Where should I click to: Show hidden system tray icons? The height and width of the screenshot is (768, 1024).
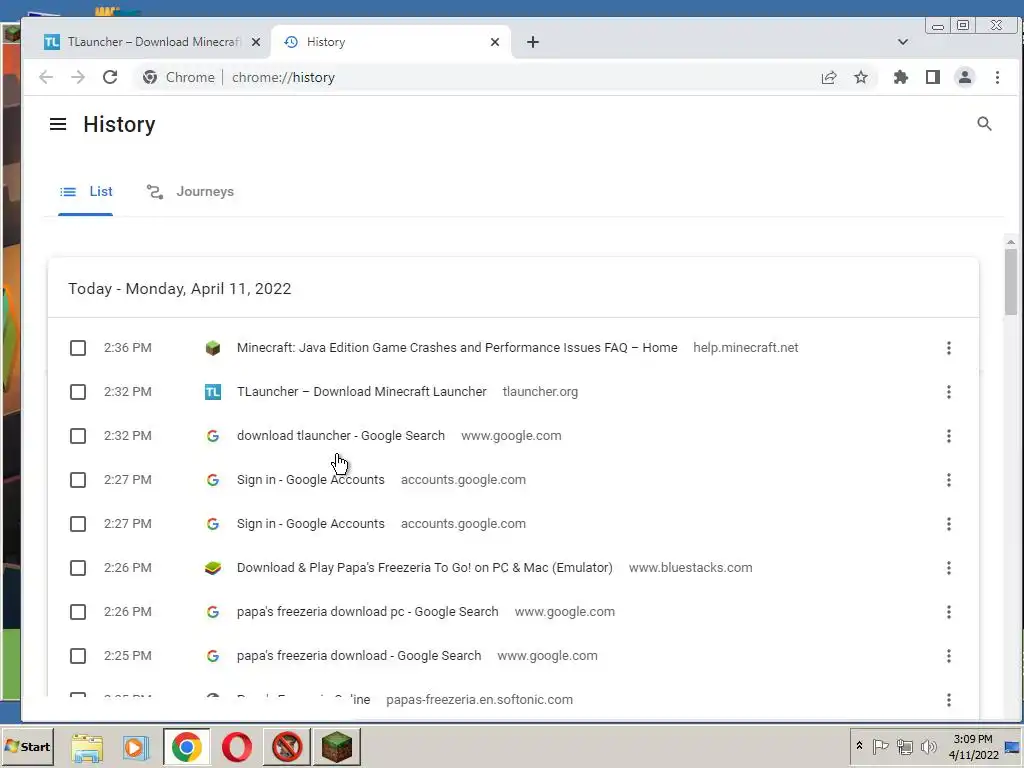tap(859, 746)
